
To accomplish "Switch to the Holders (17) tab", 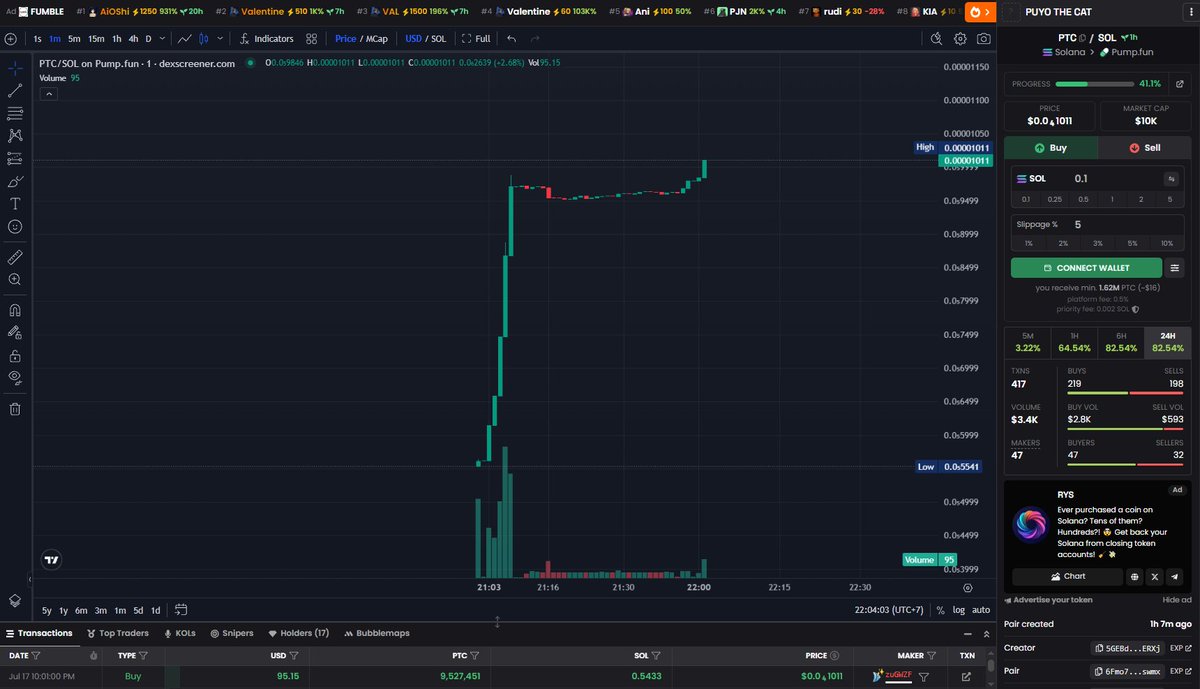I will [298, 633].
